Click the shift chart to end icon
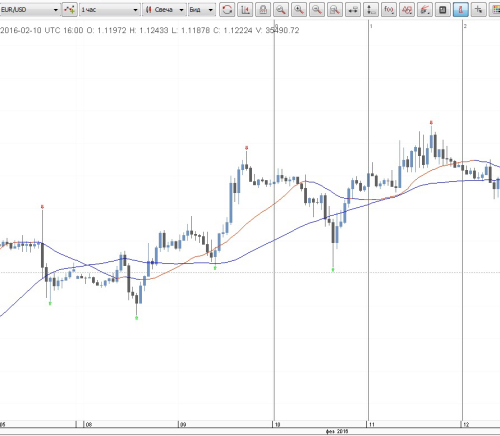 245,10
